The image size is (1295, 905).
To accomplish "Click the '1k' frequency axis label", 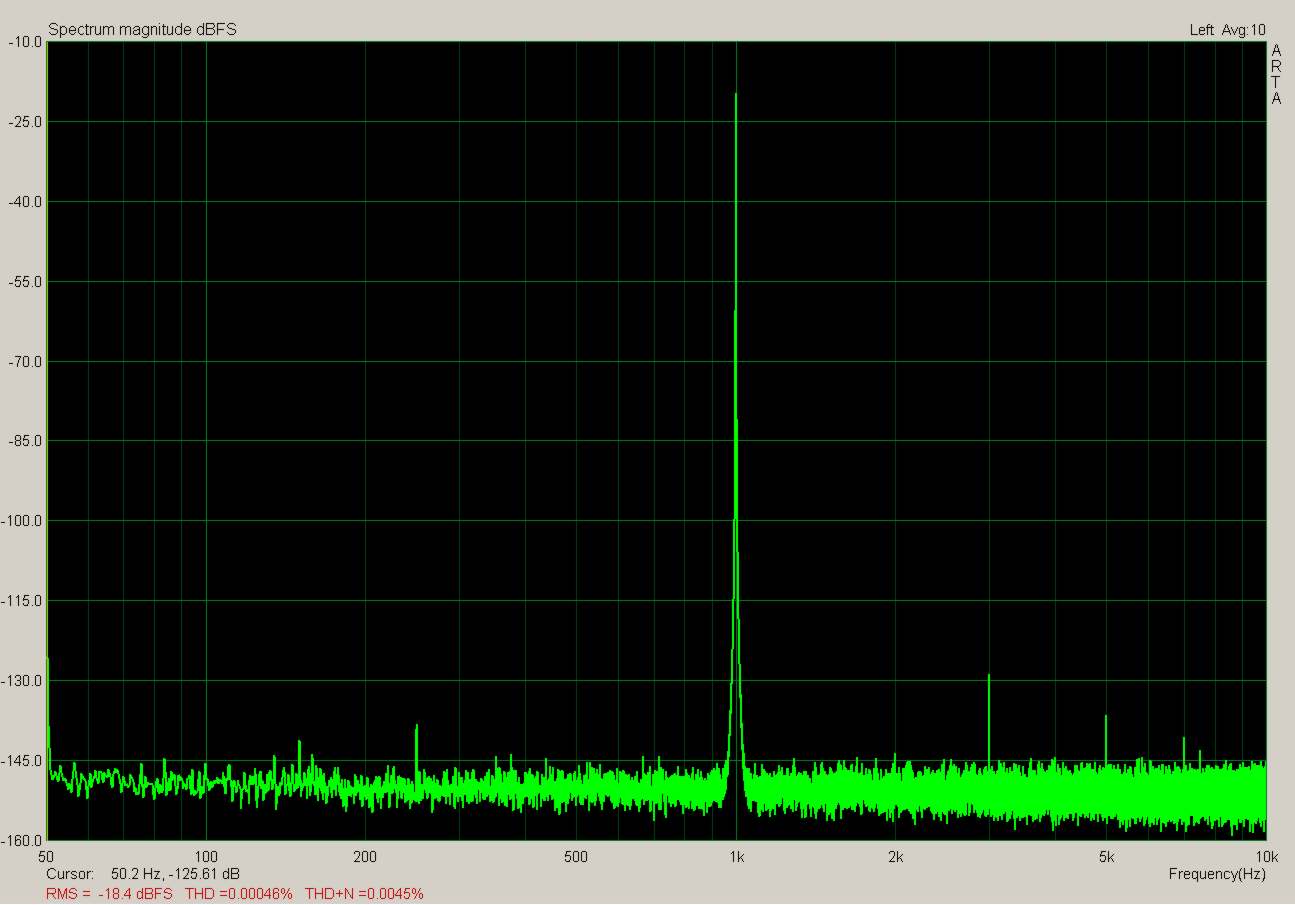I will (x=737, y=857).
